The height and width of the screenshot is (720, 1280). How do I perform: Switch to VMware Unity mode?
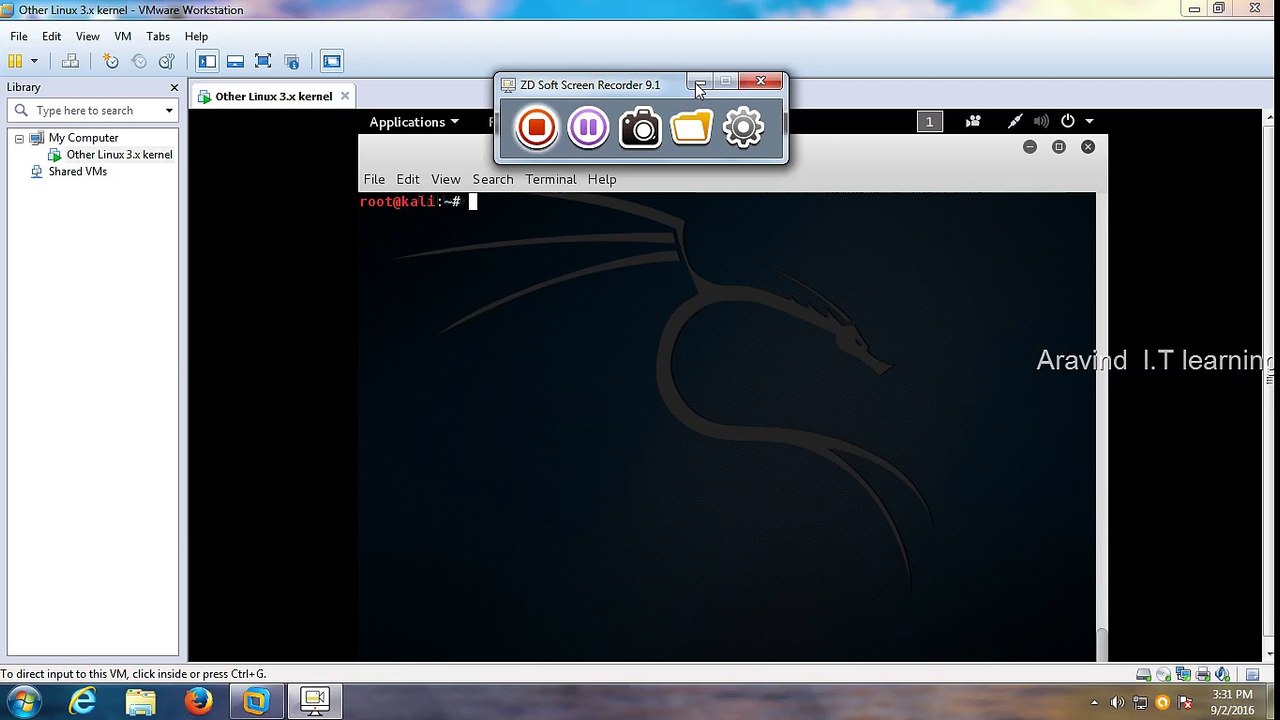click(x=291, y=61)
